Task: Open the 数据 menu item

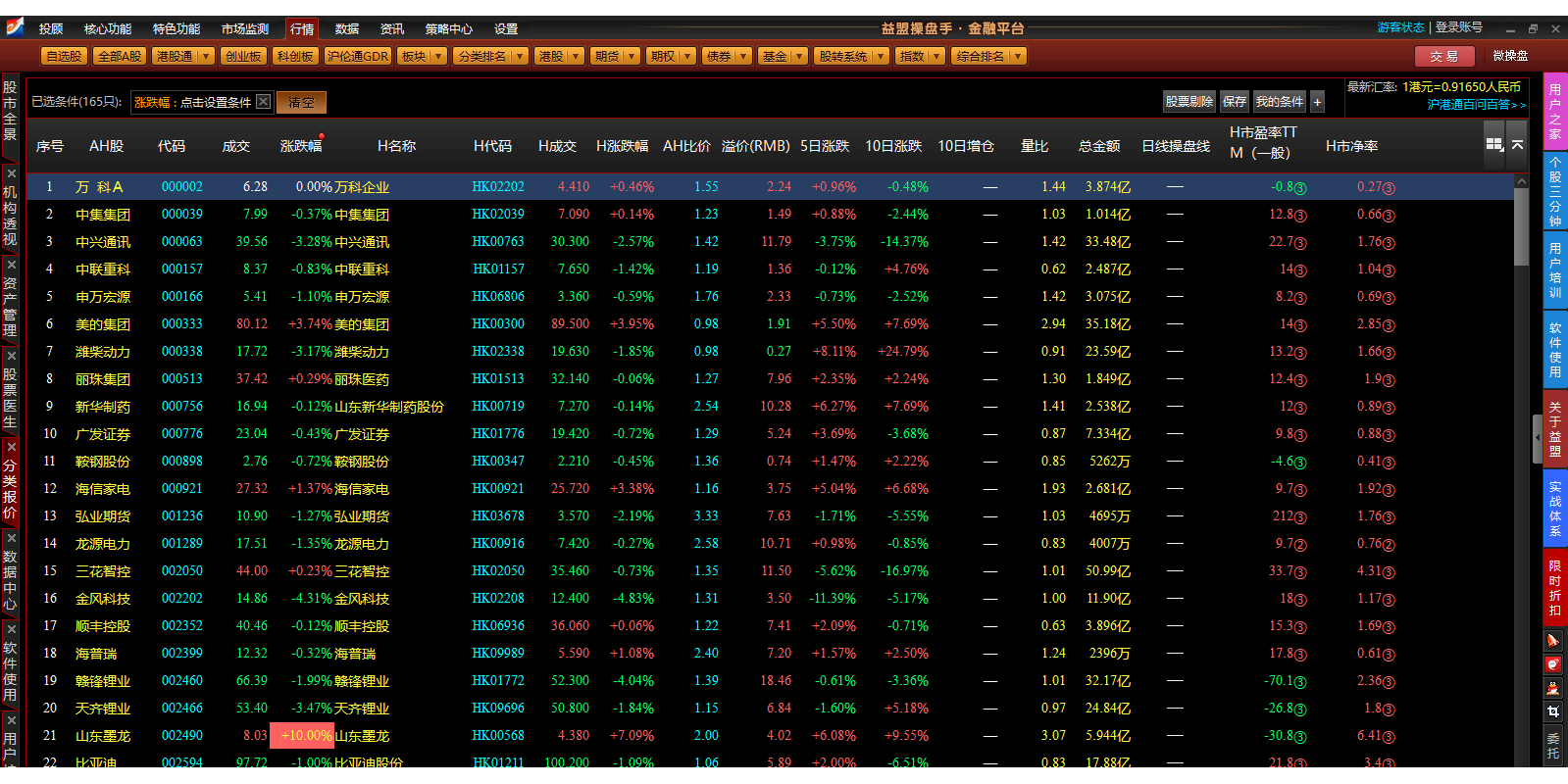Action: click(346, 29)
